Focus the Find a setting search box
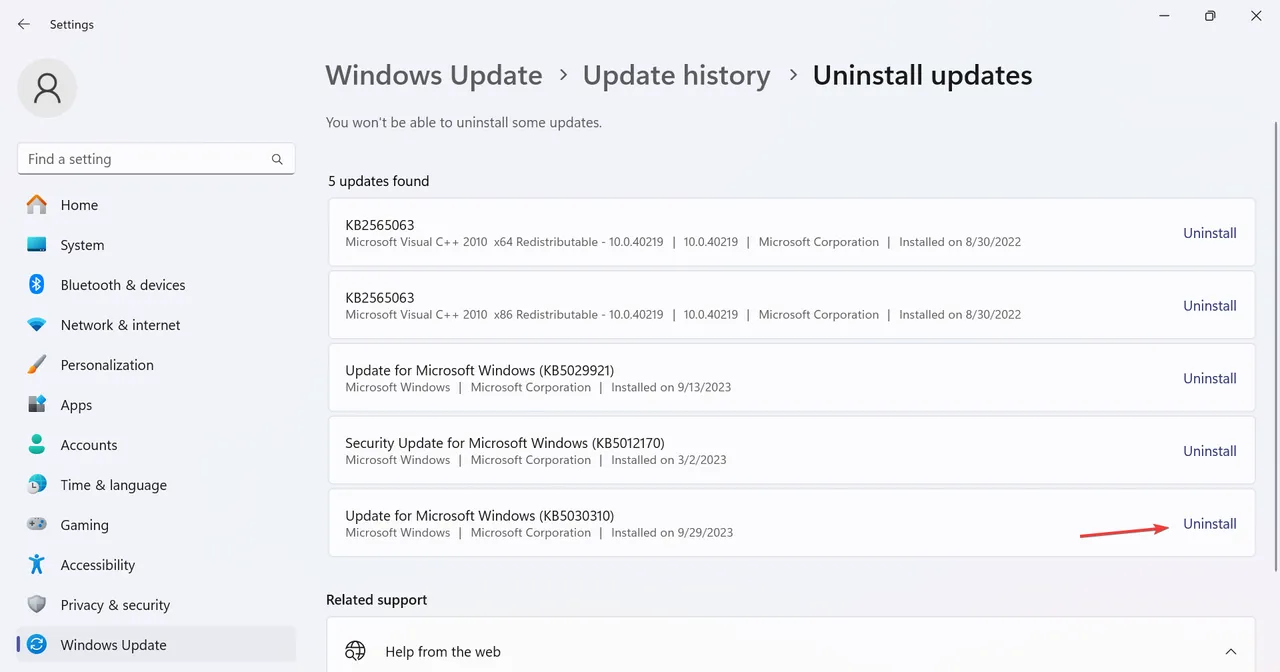1280x672 pixels. coord(156,159)
